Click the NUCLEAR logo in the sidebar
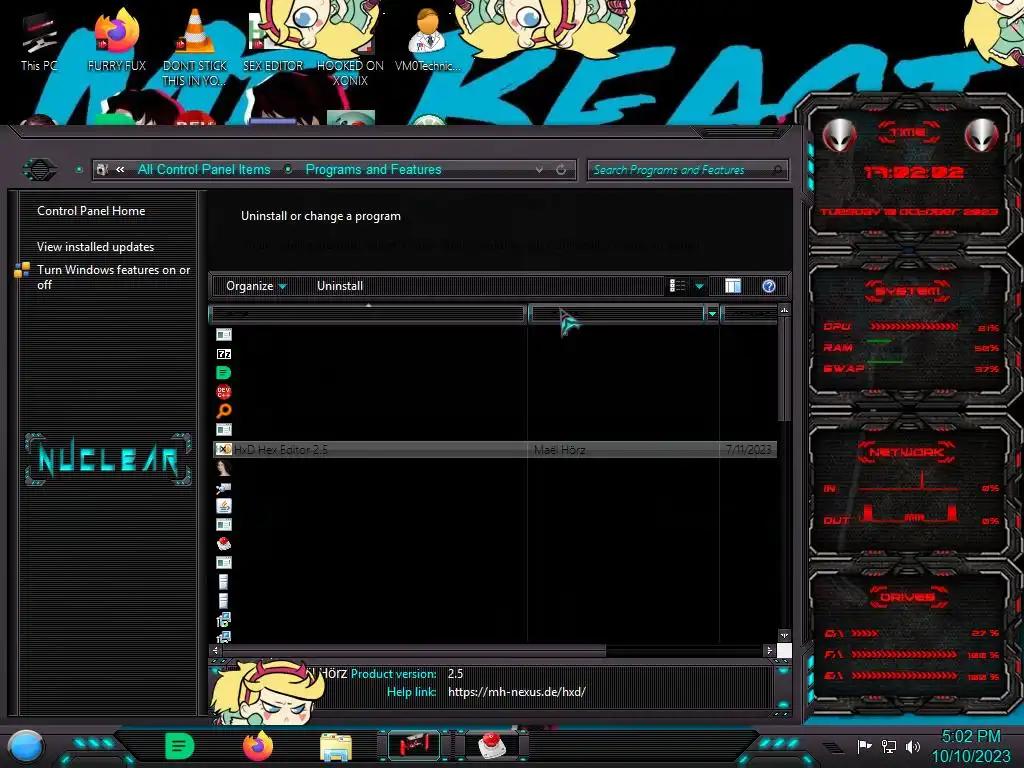This screenshot has width=1024, height=768. [108, 460]
